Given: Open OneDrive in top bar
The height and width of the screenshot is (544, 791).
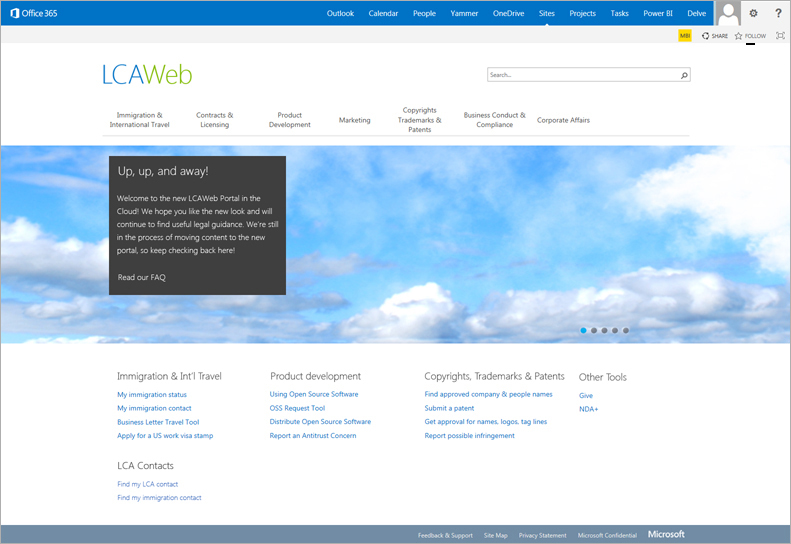Looking at the screenshot, I should coord(508,13).
